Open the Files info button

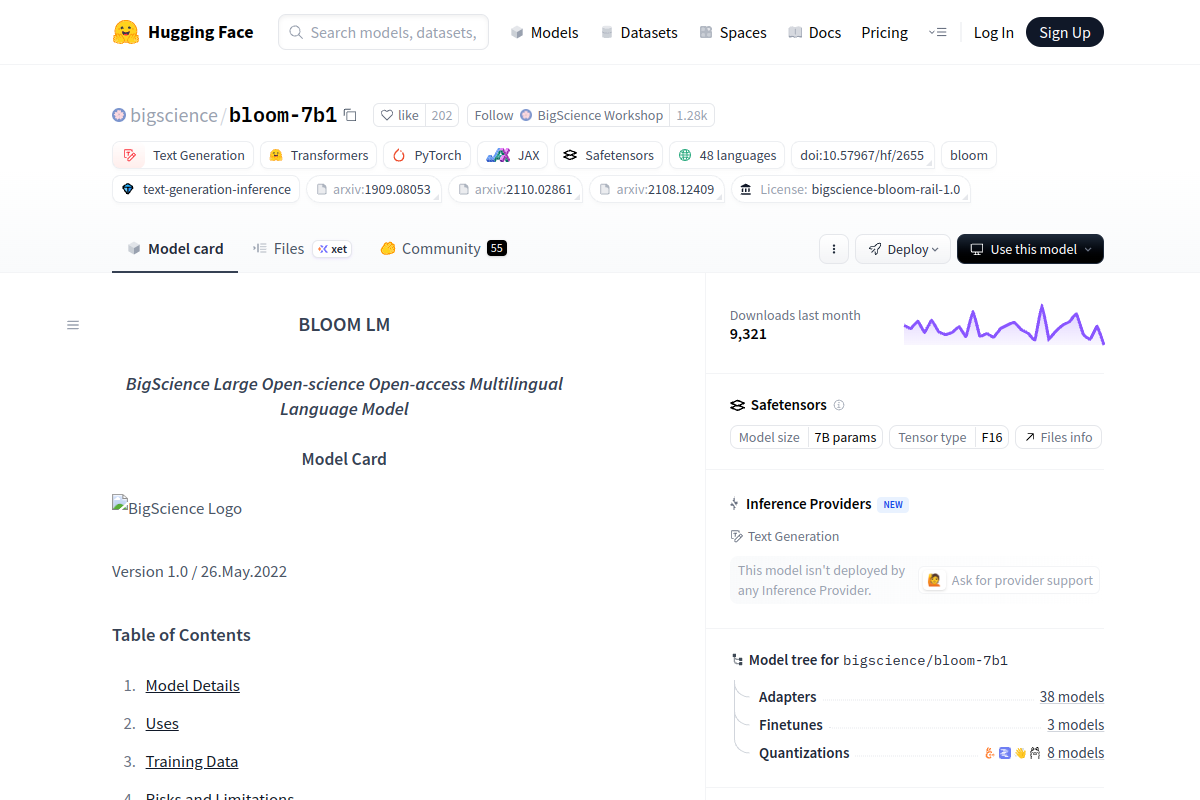coord(1058,437)
